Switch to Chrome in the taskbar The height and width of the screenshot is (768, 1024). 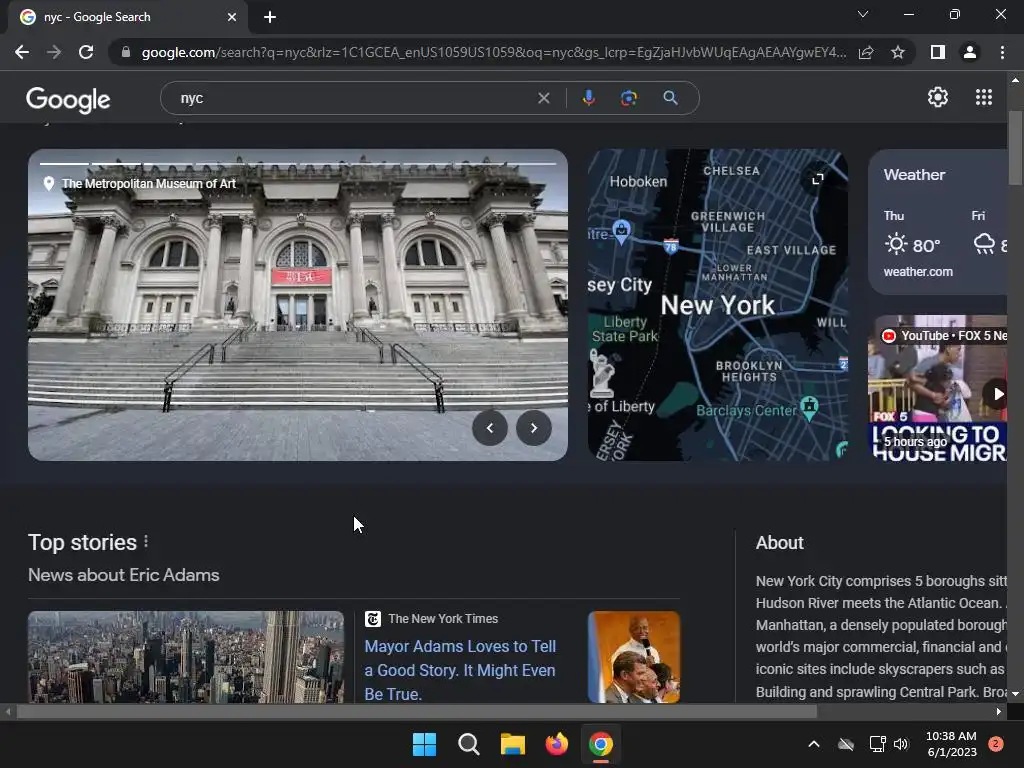600,744
